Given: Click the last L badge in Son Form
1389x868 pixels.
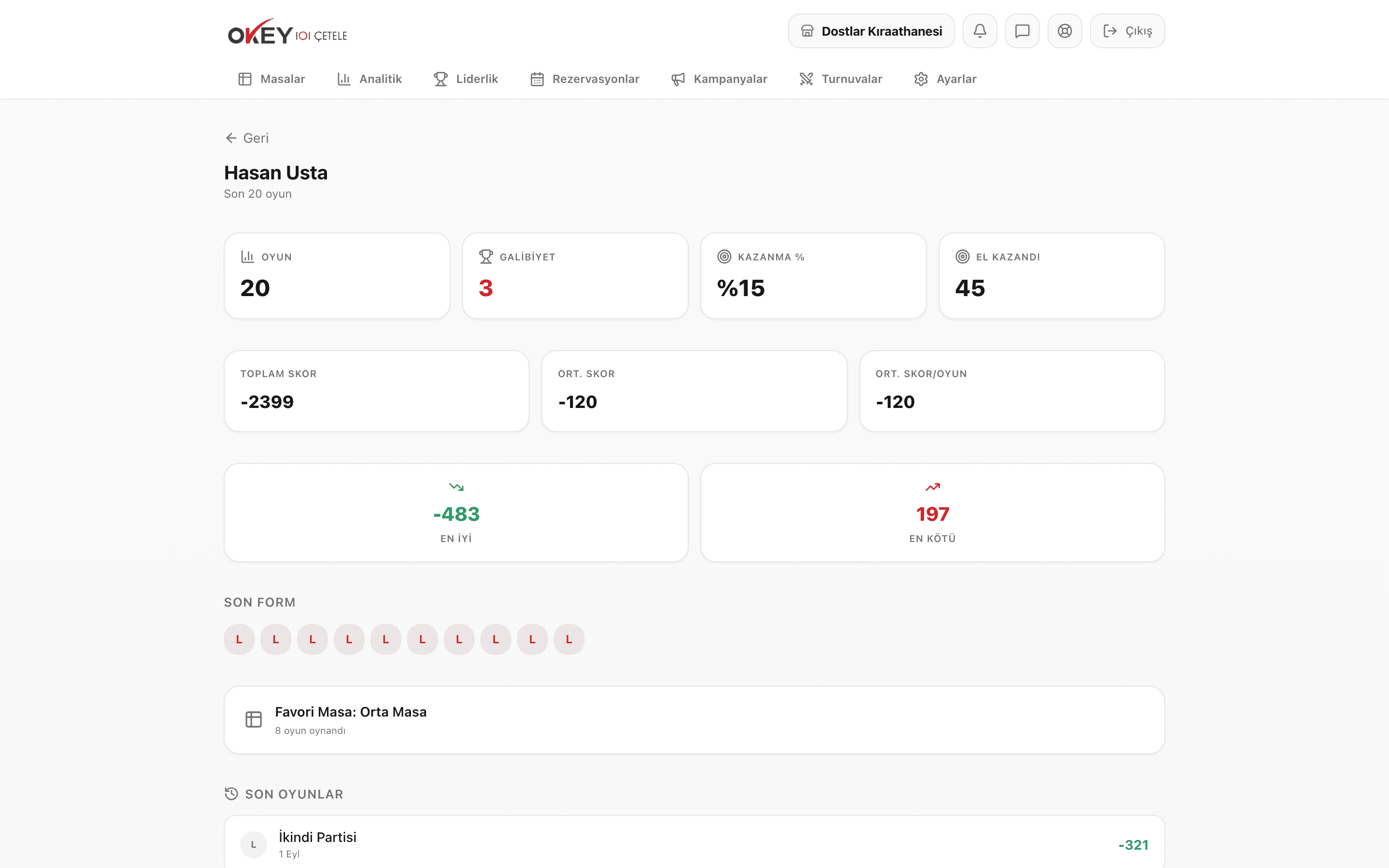Looking at the screenshot, I should coord(570,639).
